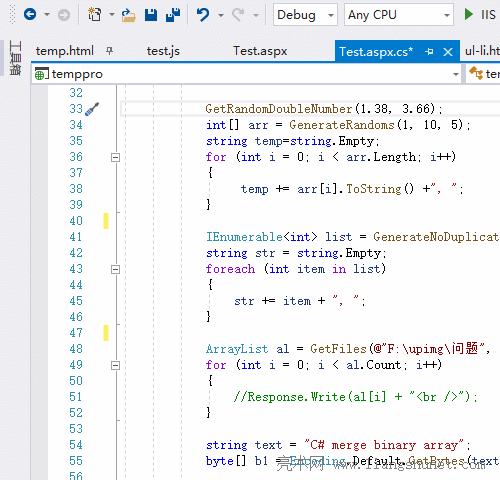Toggle pin on Test.aspx.cs tab
The width and height of the screenshot is (500, 480).
coord(429,52)
